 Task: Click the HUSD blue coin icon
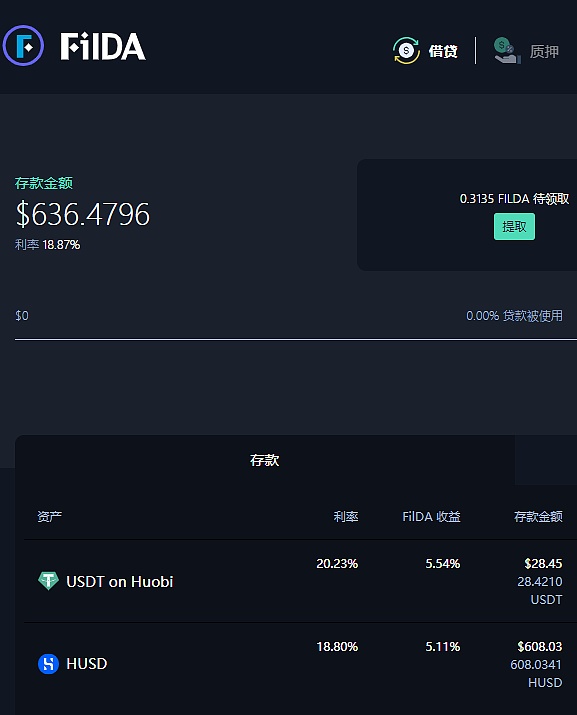click(48, 663)
